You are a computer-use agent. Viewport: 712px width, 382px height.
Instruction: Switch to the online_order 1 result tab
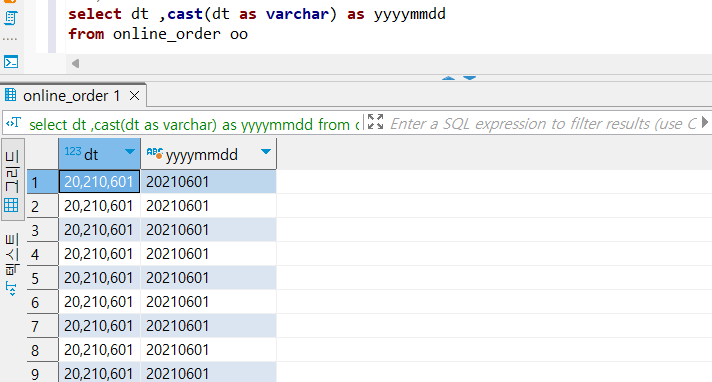(73, 96)
